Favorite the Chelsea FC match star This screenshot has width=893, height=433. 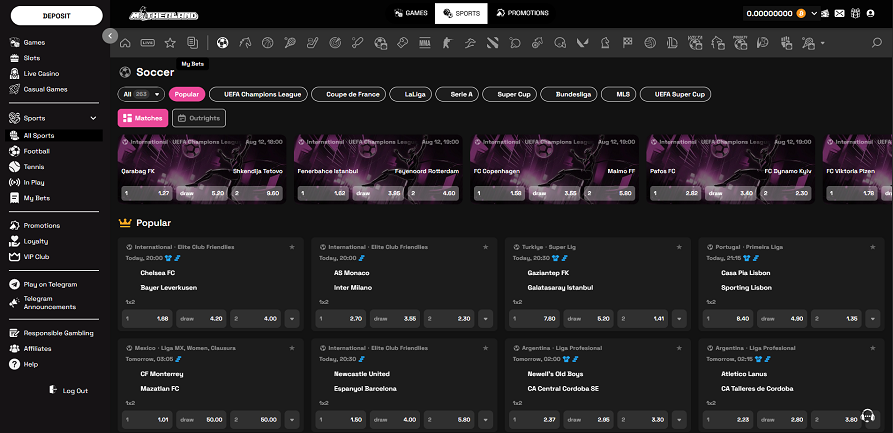(292, 247)
